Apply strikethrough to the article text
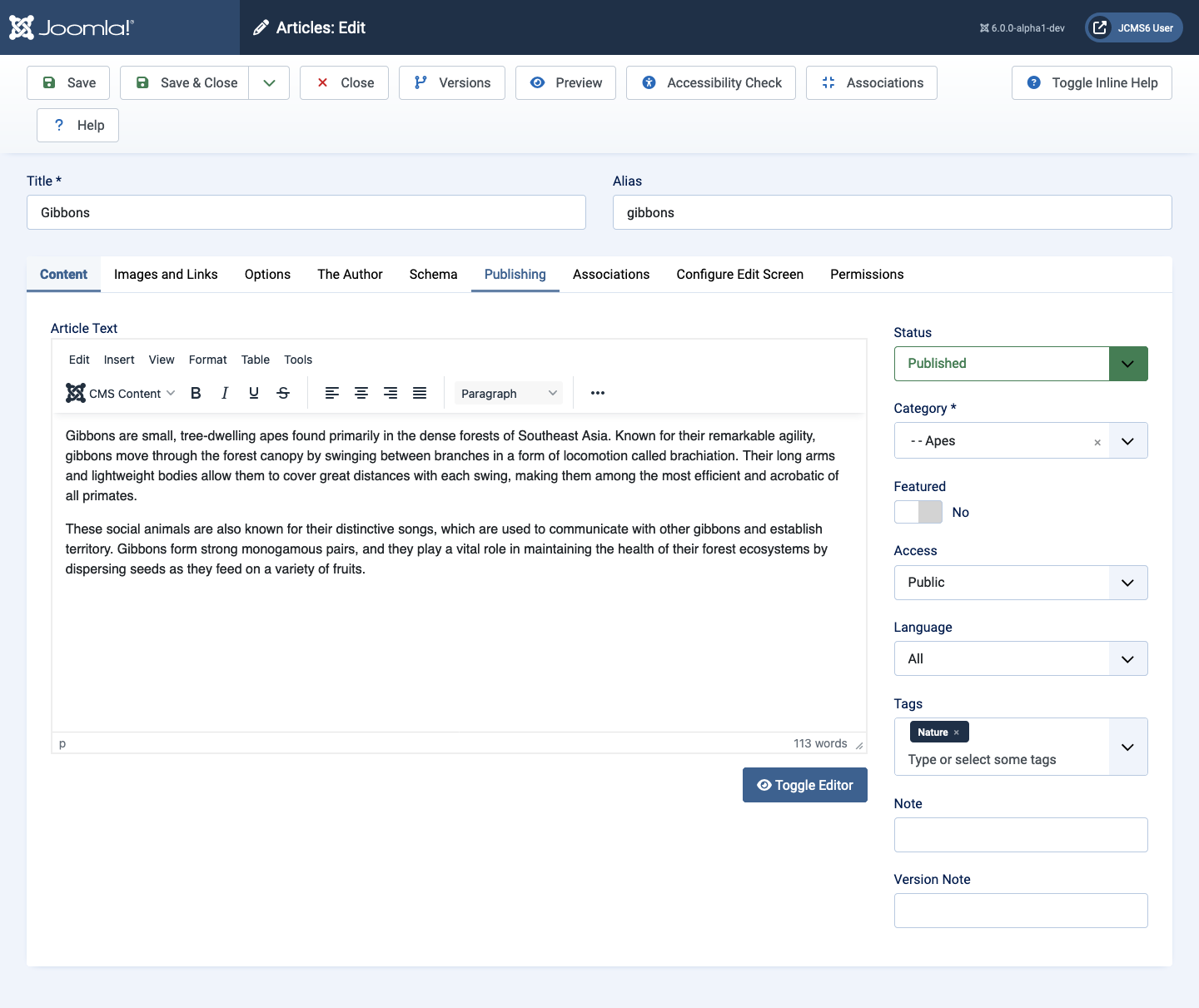The width and height of the screenshot is (1199, 1008). 283,393
